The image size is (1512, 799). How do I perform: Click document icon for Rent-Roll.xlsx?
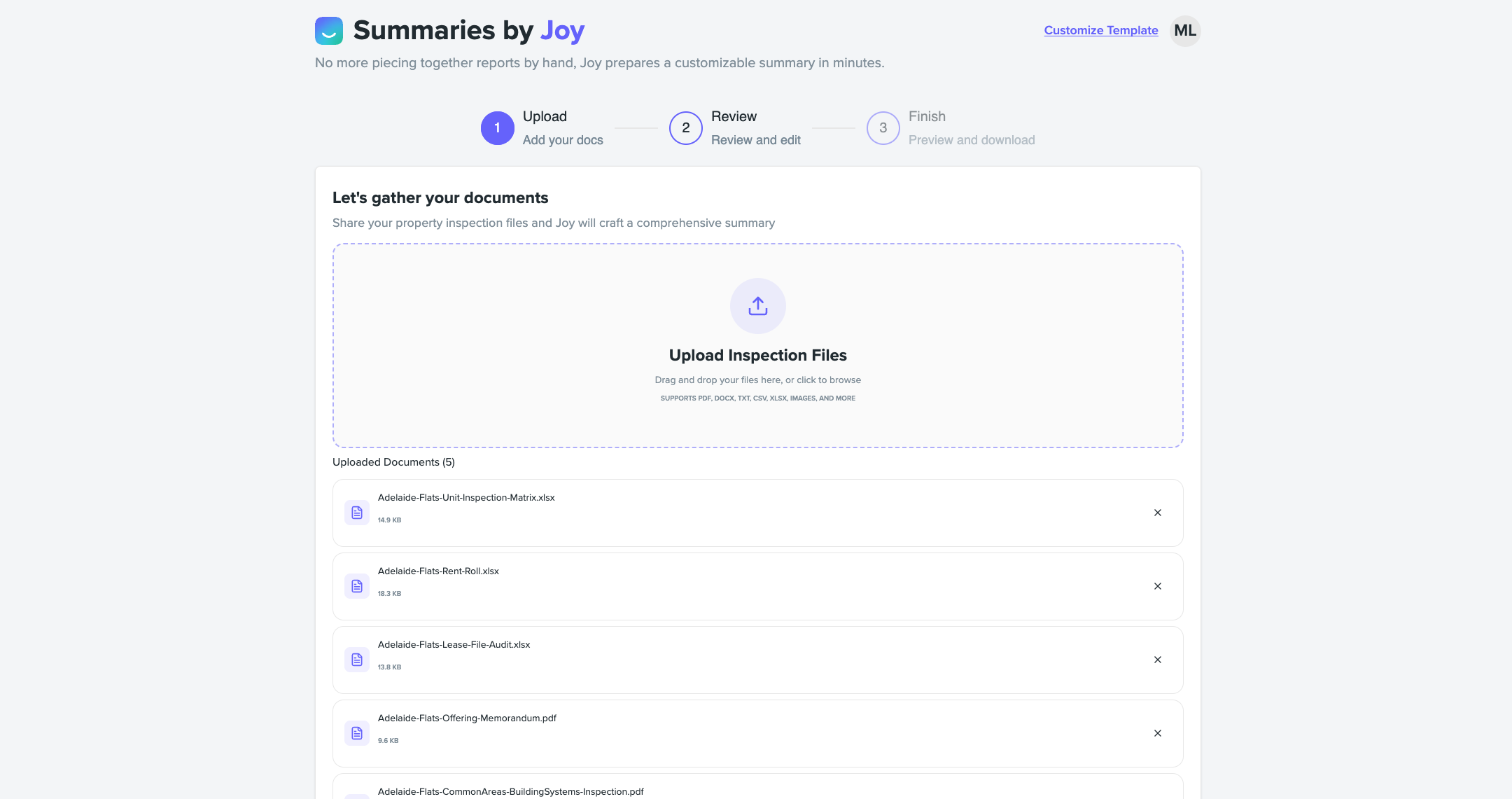coord(357,586)
